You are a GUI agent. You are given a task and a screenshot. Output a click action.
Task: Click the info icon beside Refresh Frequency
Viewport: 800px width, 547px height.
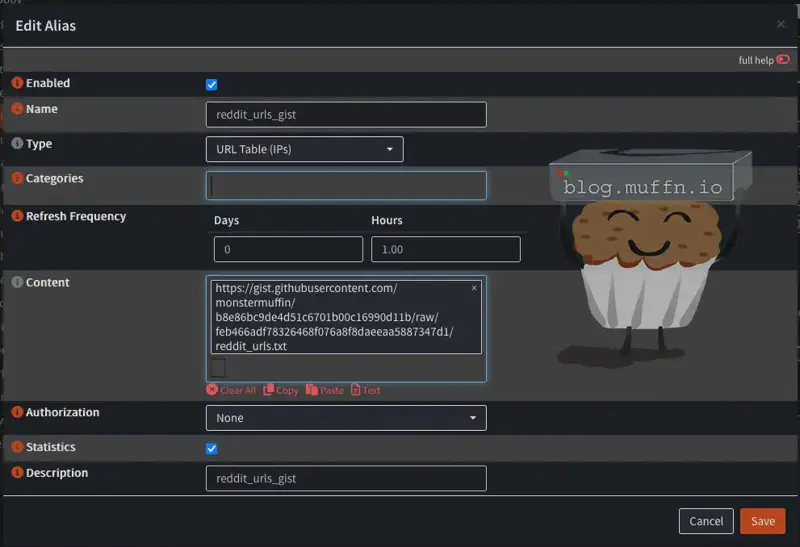click(x=17, y=216)
